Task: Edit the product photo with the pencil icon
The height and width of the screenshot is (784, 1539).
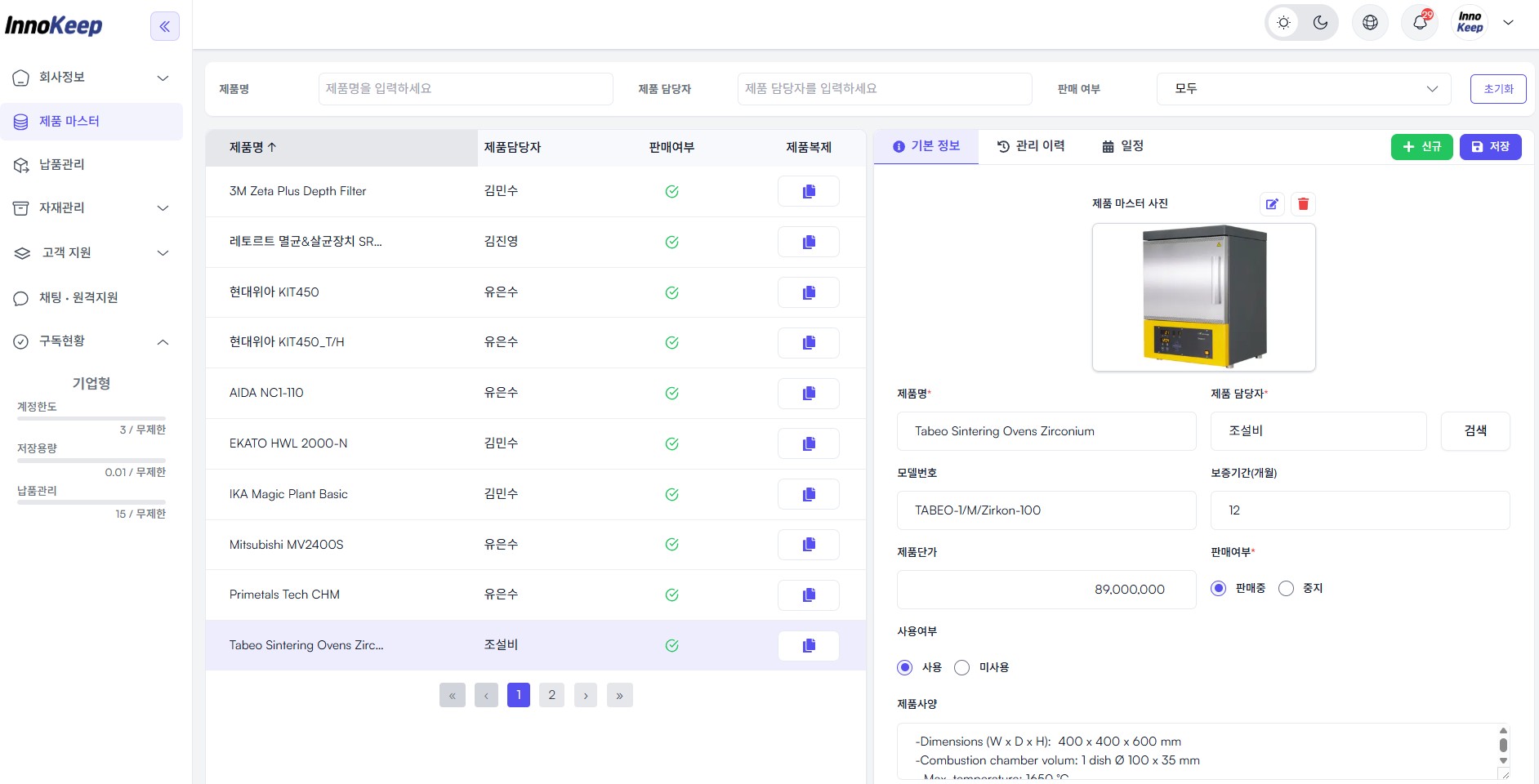Action: (1271, 204)
